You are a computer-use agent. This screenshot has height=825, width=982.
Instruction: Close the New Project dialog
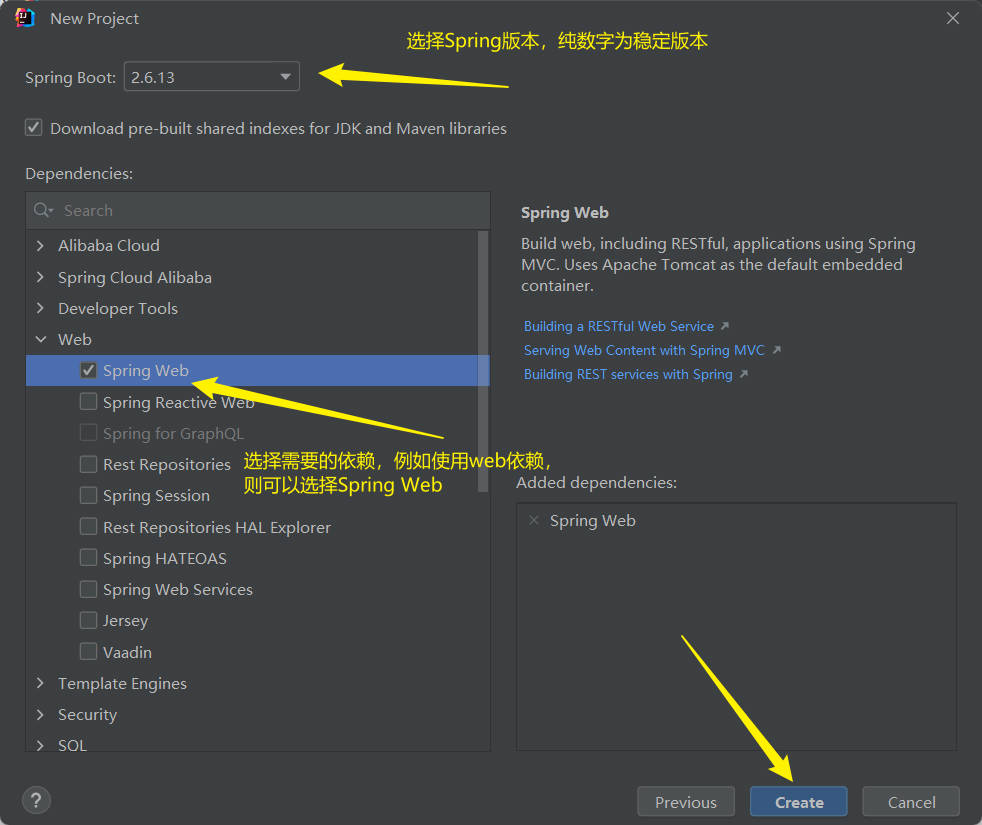coord(953,18)
